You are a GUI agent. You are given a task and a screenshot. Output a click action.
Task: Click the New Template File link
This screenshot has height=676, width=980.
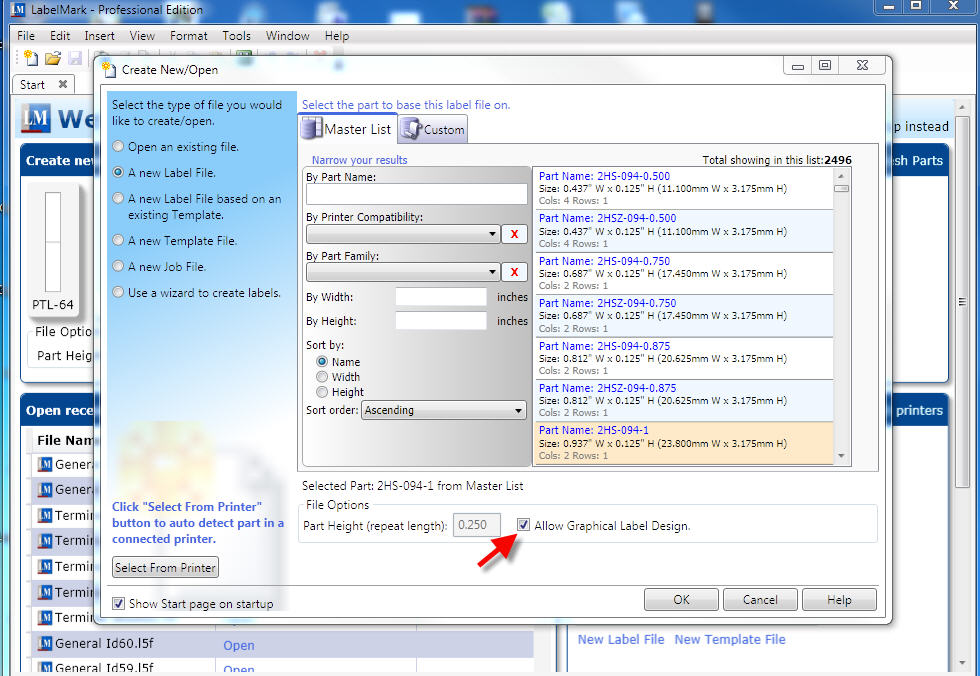729,639
